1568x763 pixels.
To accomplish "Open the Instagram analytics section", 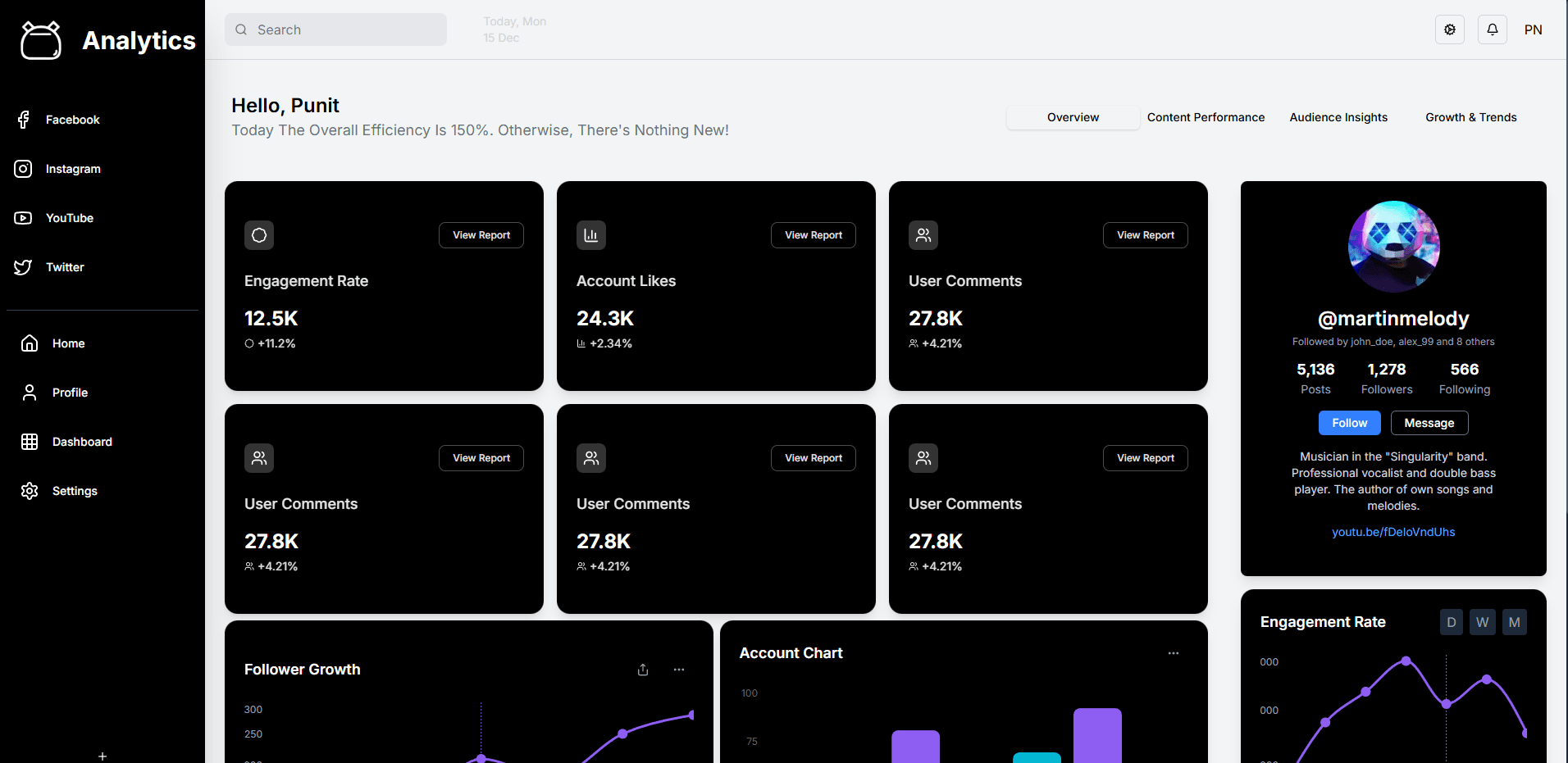I will pyautogui.click(x=73, y=169).
